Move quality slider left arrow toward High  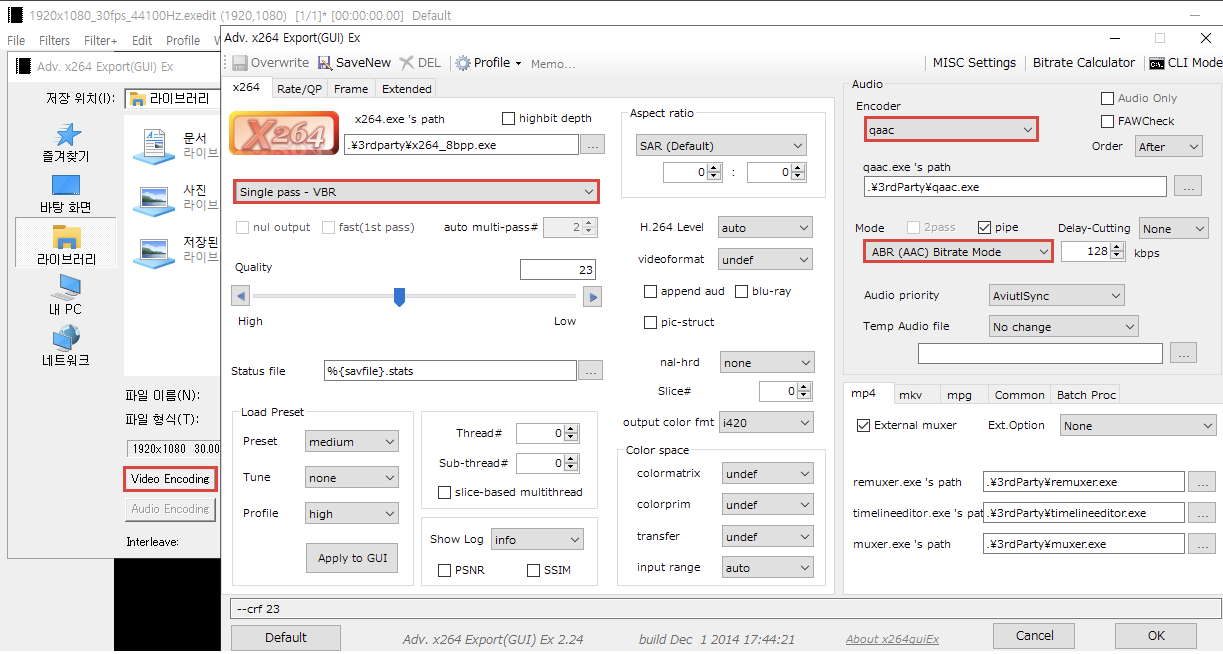click(x=240, y=296)
